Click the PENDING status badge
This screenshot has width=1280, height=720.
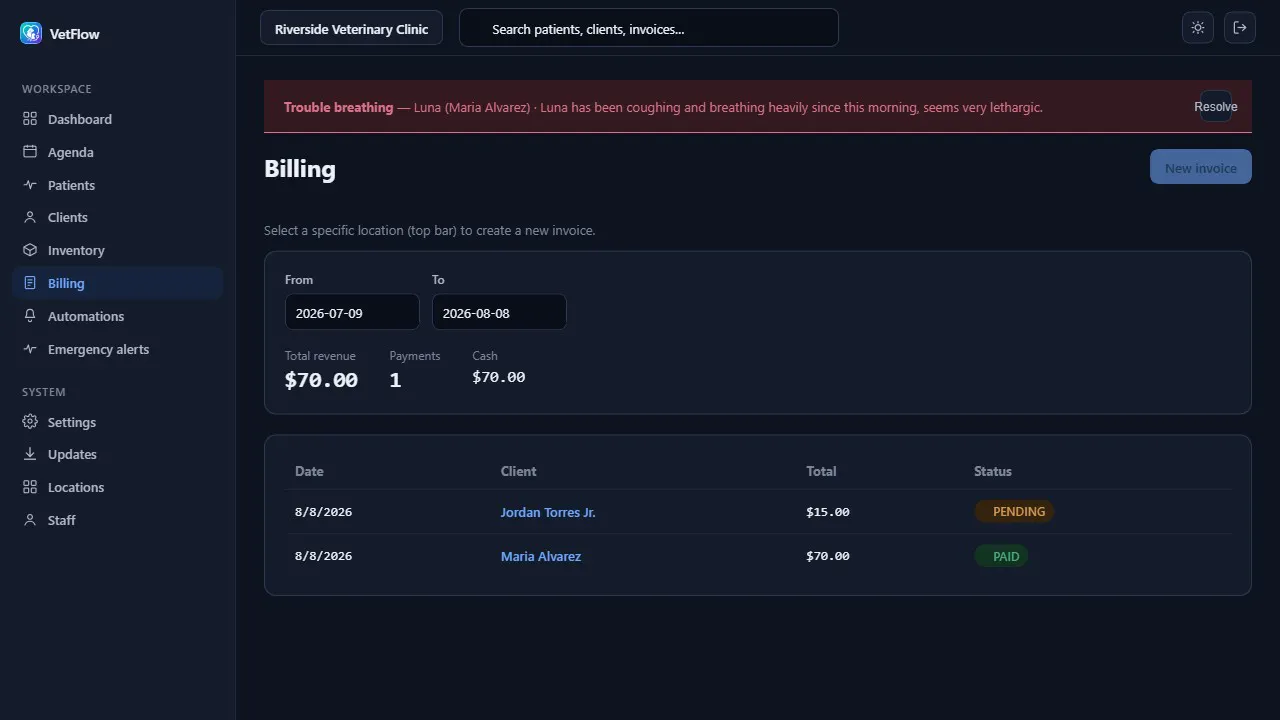click(x=1014, y=511)
